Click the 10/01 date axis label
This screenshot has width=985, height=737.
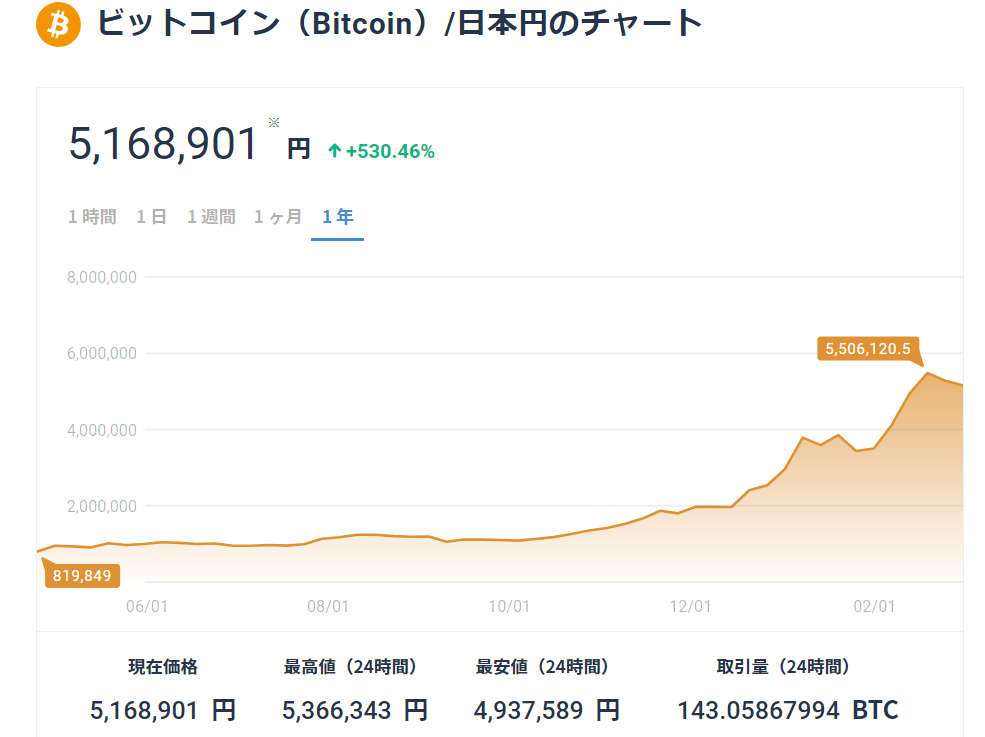click(509, 606)
